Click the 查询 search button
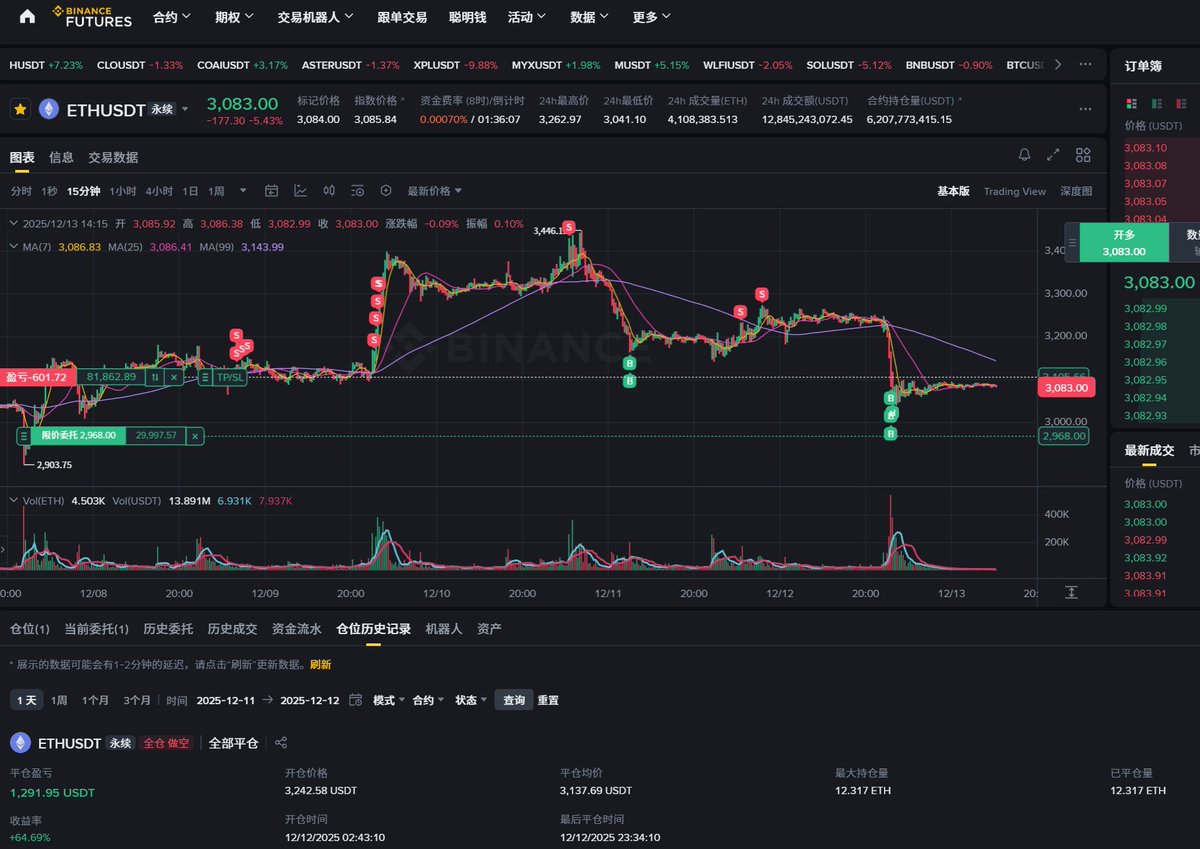This screenshot has height=849, width=1200. click(513, 700)
